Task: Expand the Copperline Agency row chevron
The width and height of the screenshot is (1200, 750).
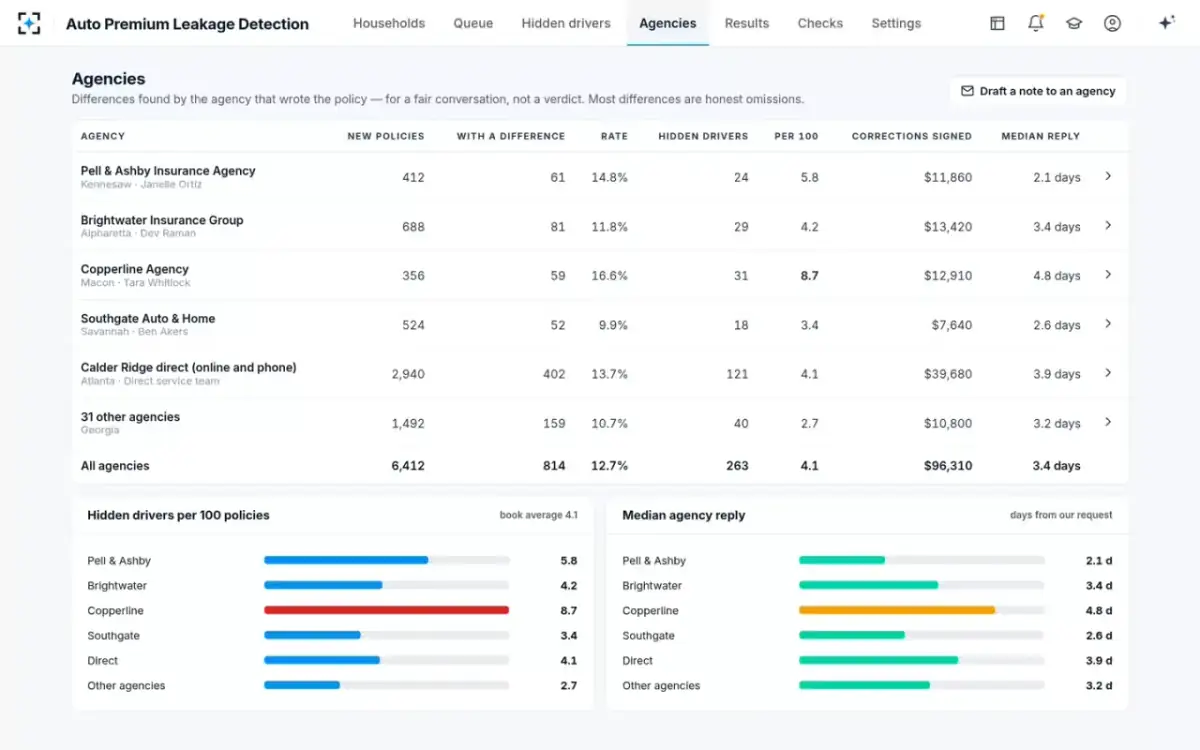Action: (x=1108, y=274)
